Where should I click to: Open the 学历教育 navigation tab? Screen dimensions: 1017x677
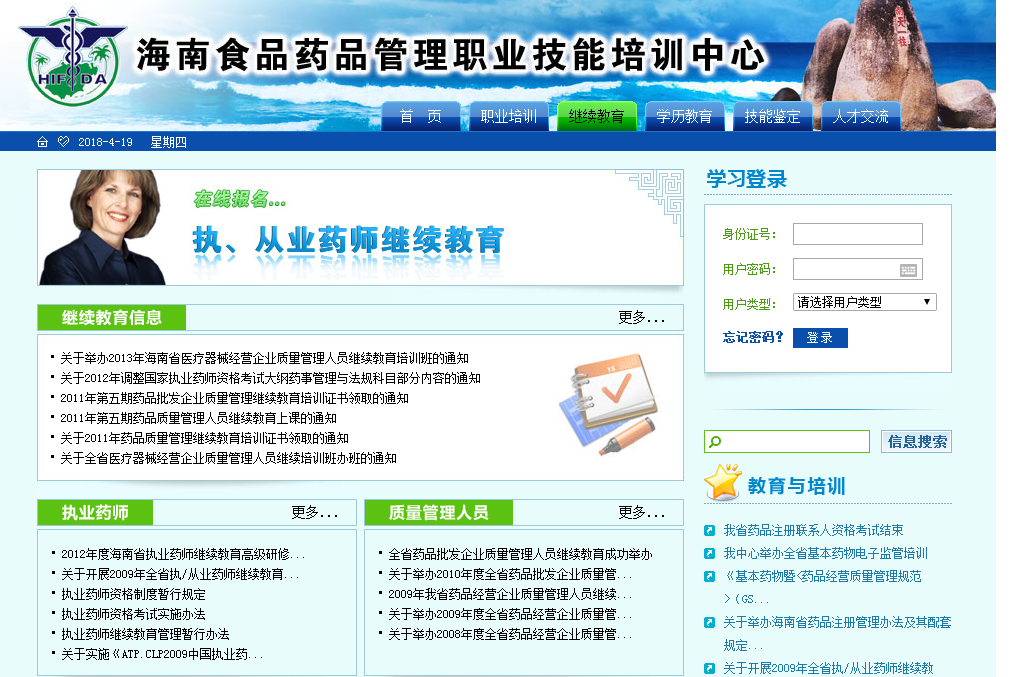684,117
